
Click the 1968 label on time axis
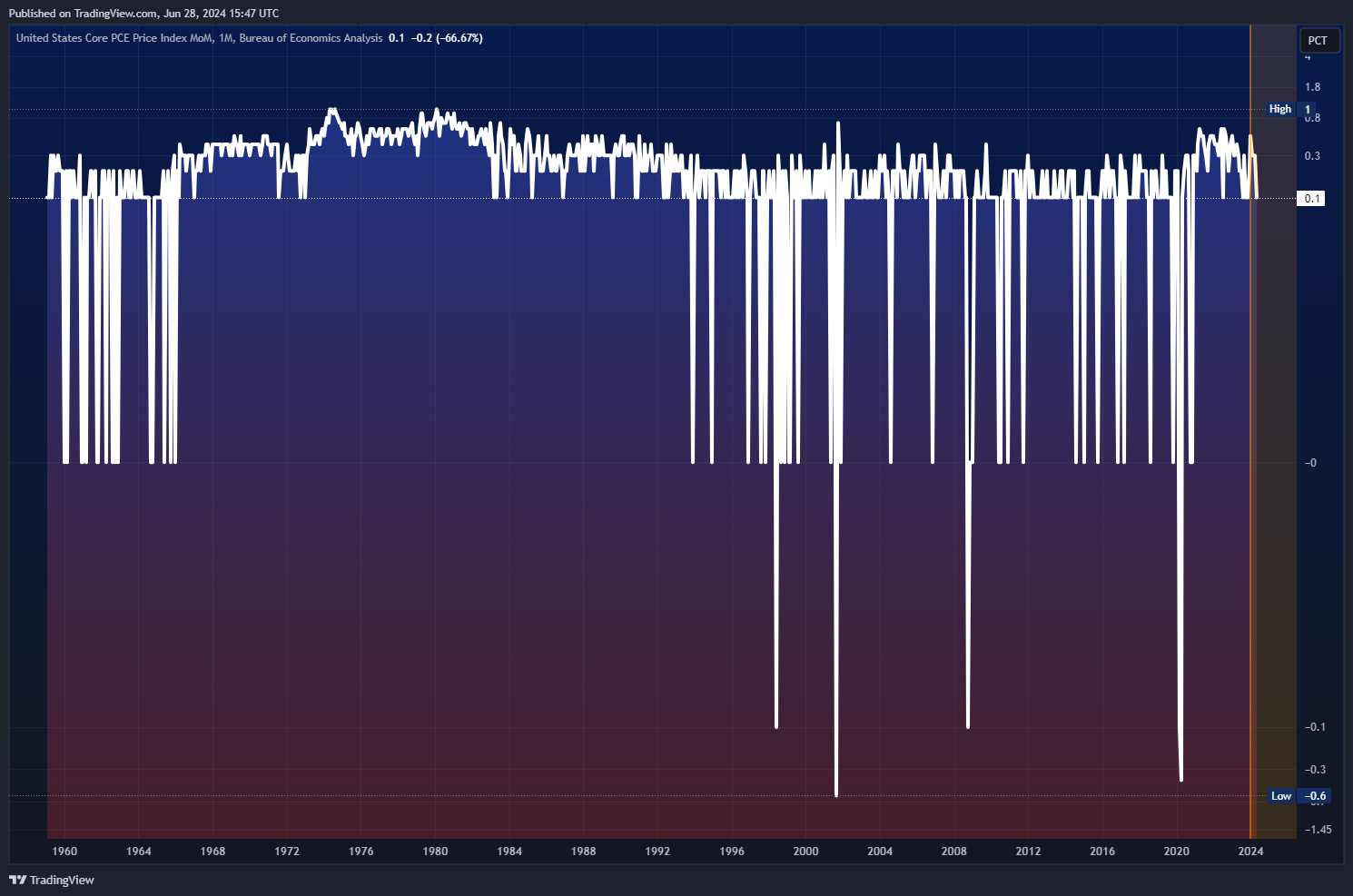212,852
